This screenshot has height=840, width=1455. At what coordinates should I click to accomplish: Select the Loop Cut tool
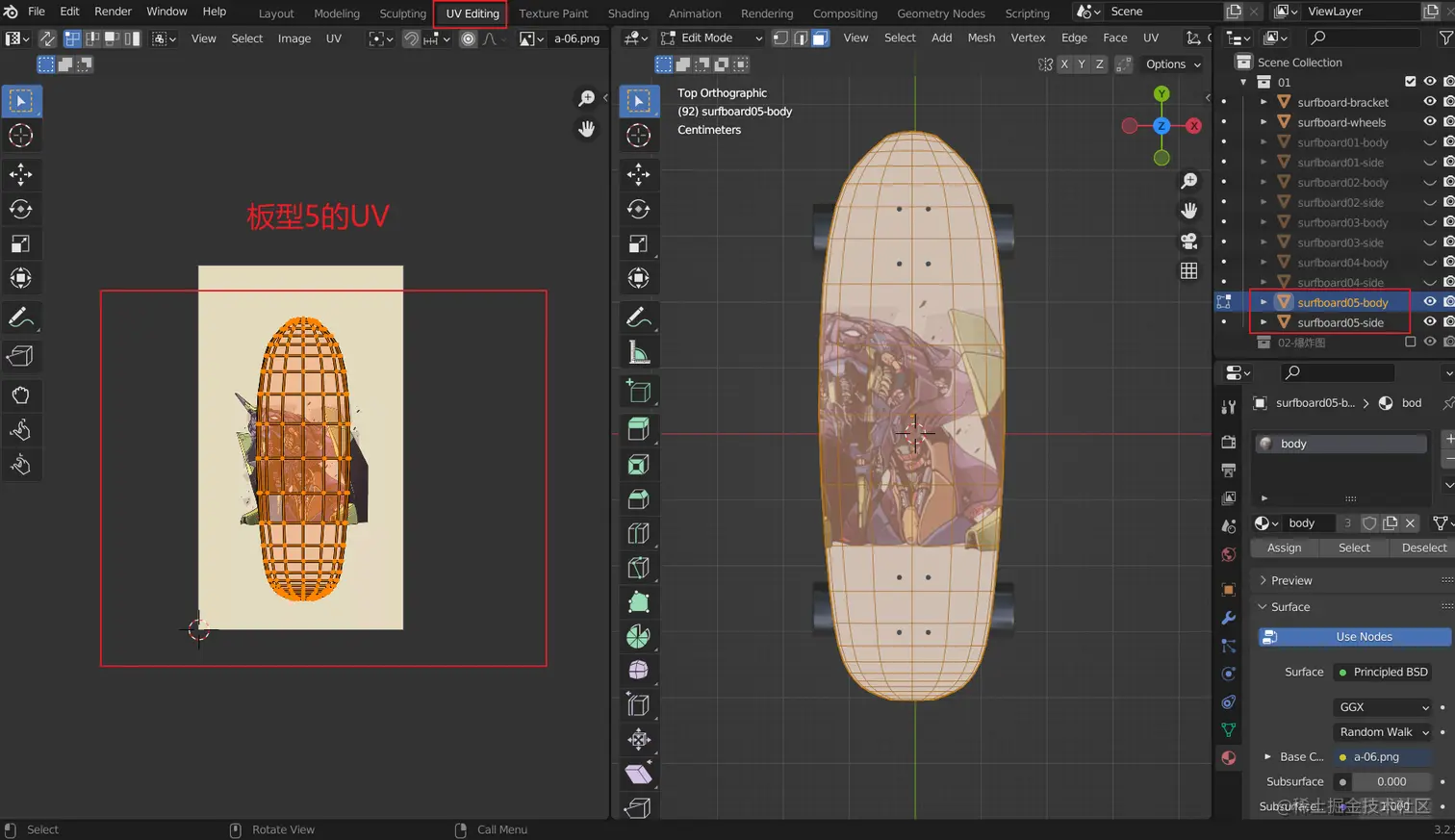(x=638, y=533)
